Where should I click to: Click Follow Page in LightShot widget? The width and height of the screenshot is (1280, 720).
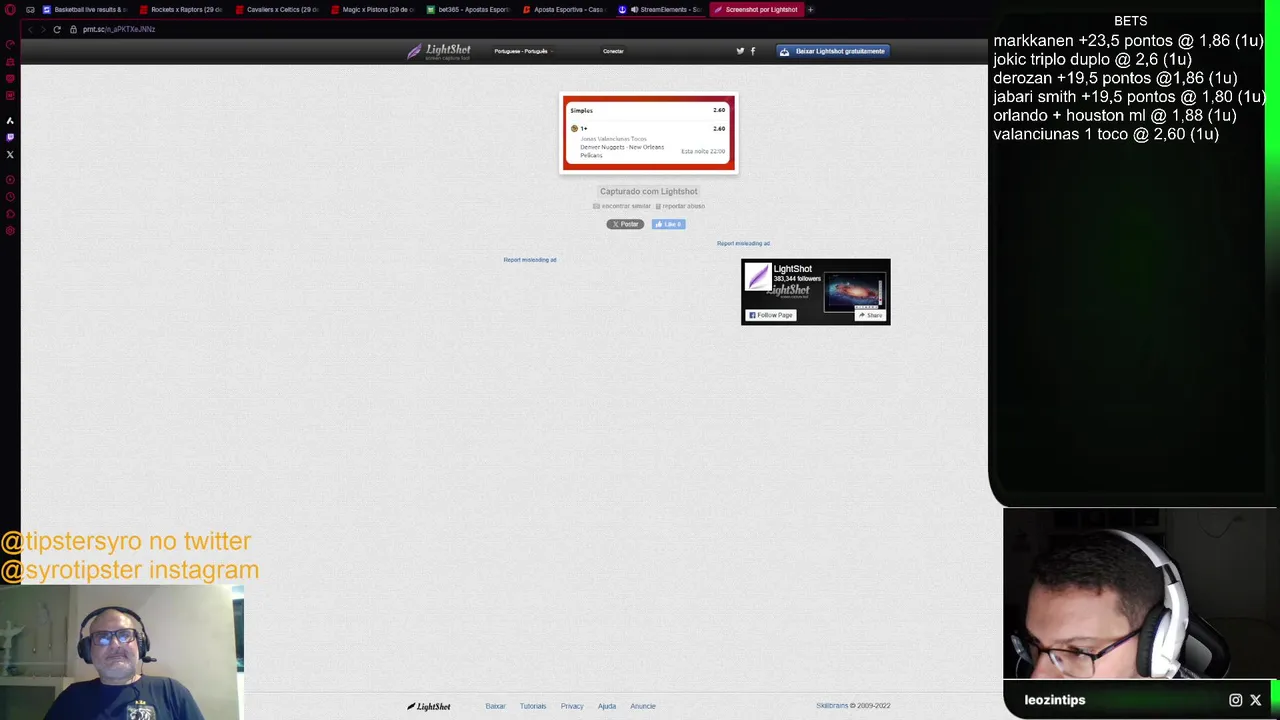(x=771, y=315)
